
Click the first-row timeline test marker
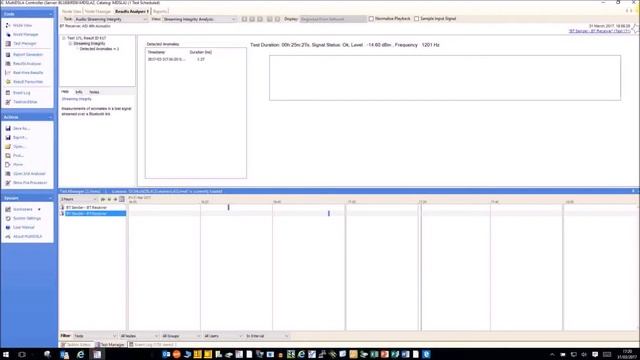(229, 207)
